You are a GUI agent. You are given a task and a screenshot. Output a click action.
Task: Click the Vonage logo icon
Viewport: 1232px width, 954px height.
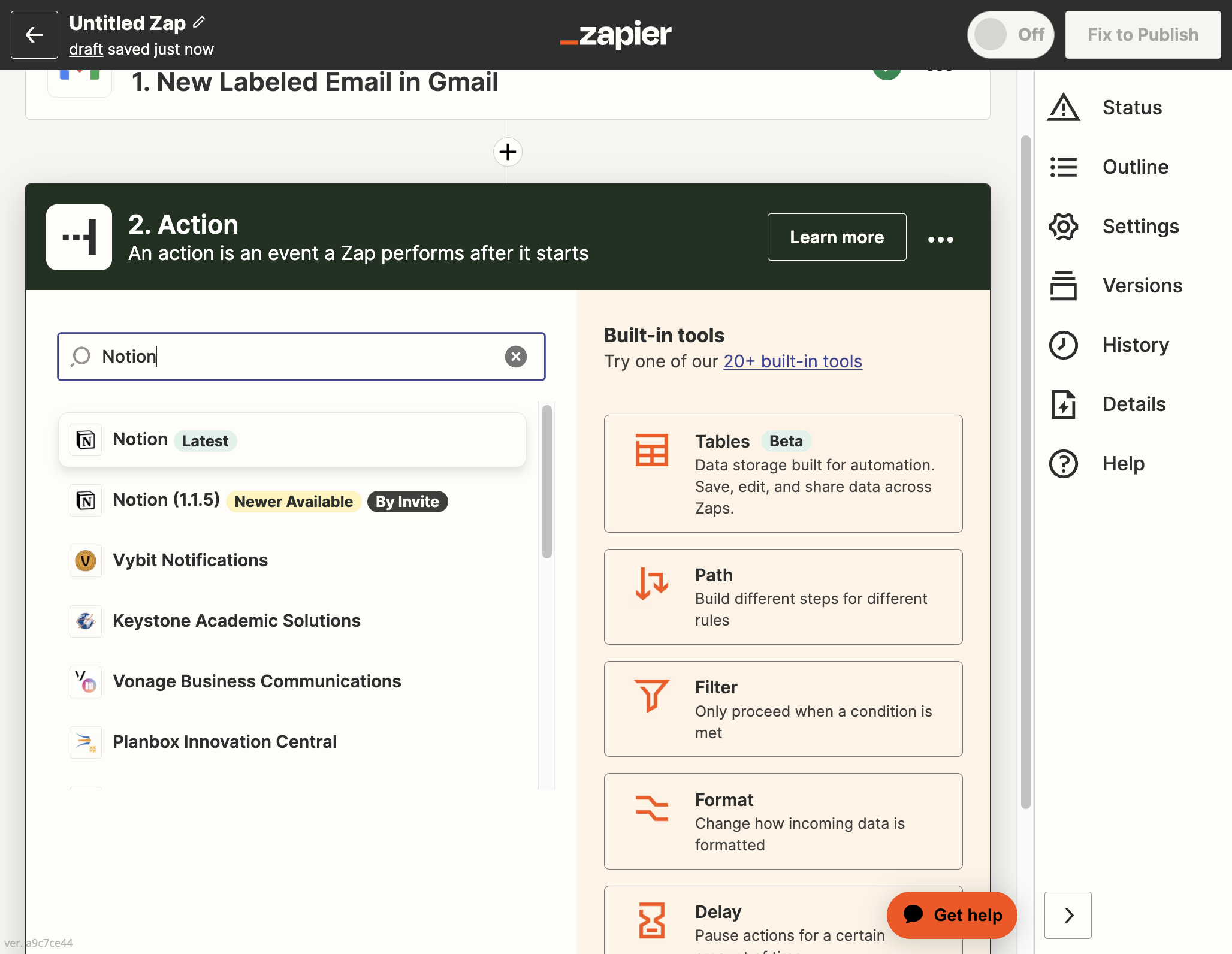tap(86, 682)
